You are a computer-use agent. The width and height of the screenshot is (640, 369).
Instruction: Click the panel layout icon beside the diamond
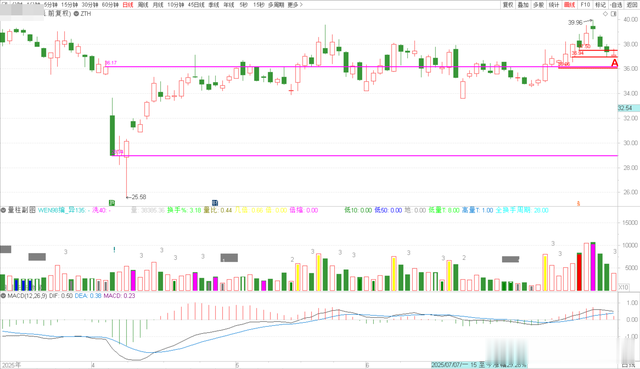pos(613,14)
